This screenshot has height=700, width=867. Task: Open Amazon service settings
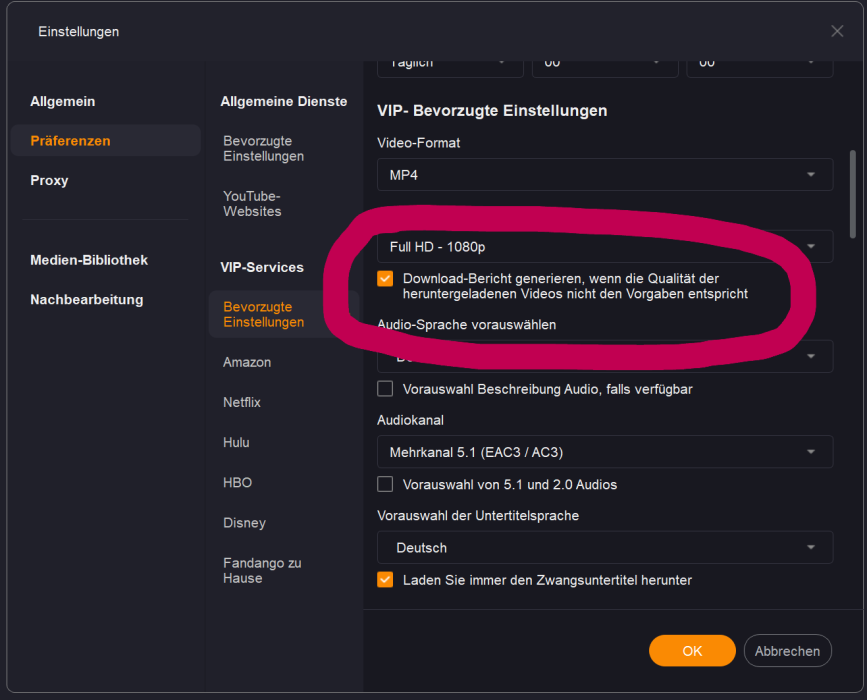(x=247, y=363)
